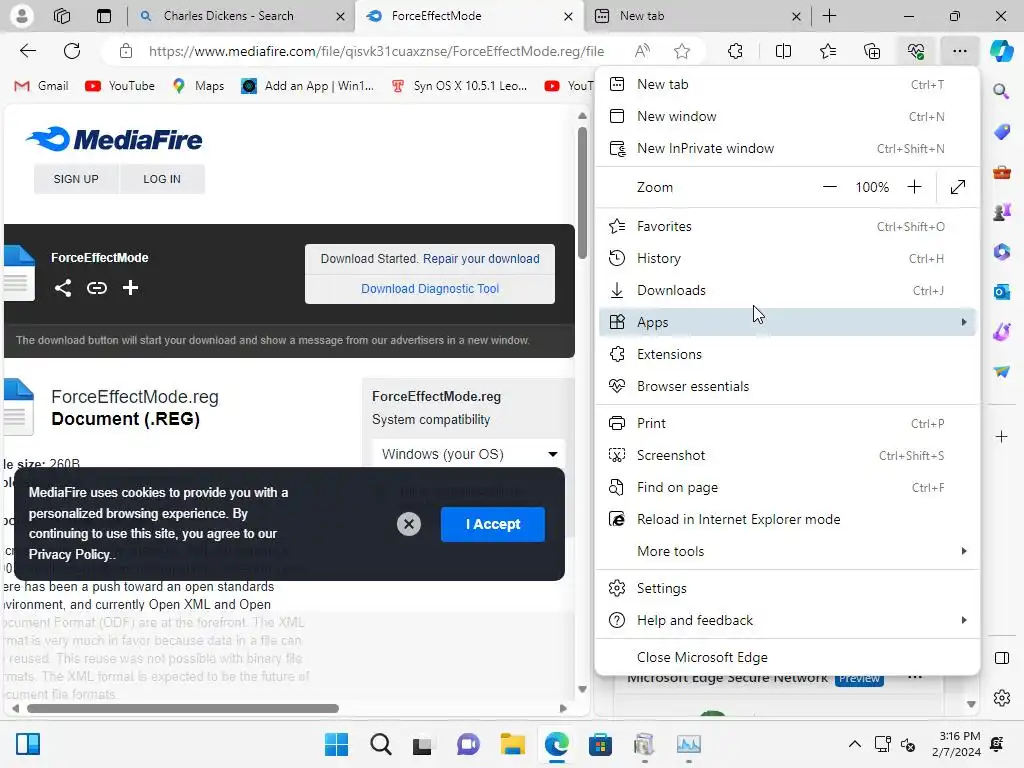This screenshot has width=1024, height=768.
Task: Toggle Split screen icon in toolbar
Action: tap(783, 51)
